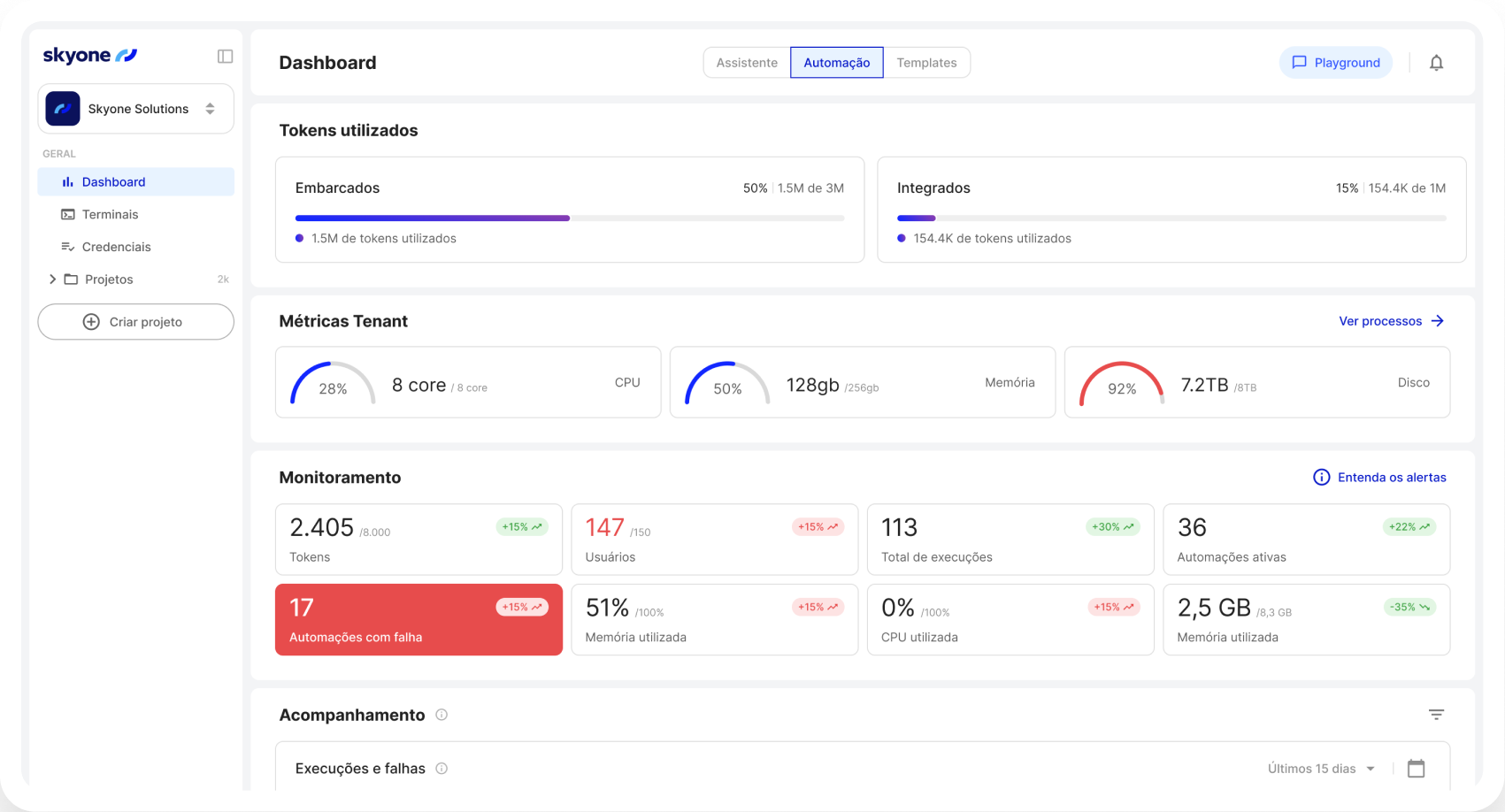Viewport: 1505px width, 812px height.
Task: Collapse the sidebar using the panel icon
Action: (x=225, y=57)
